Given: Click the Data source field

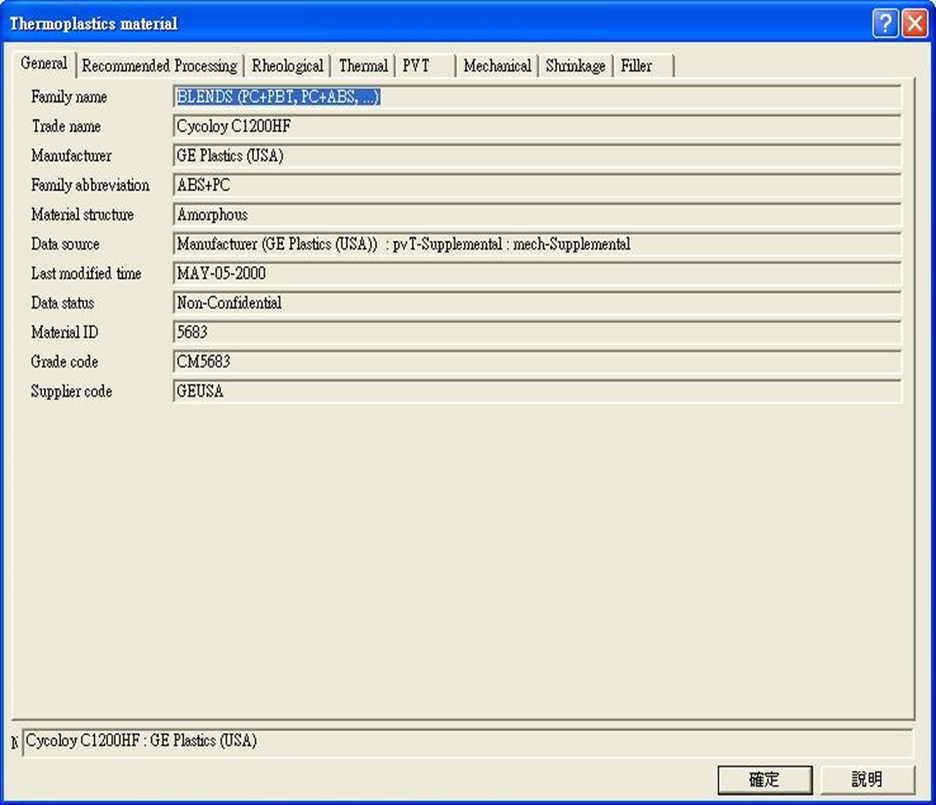Looking at the screenshot, I should [537, 244].
